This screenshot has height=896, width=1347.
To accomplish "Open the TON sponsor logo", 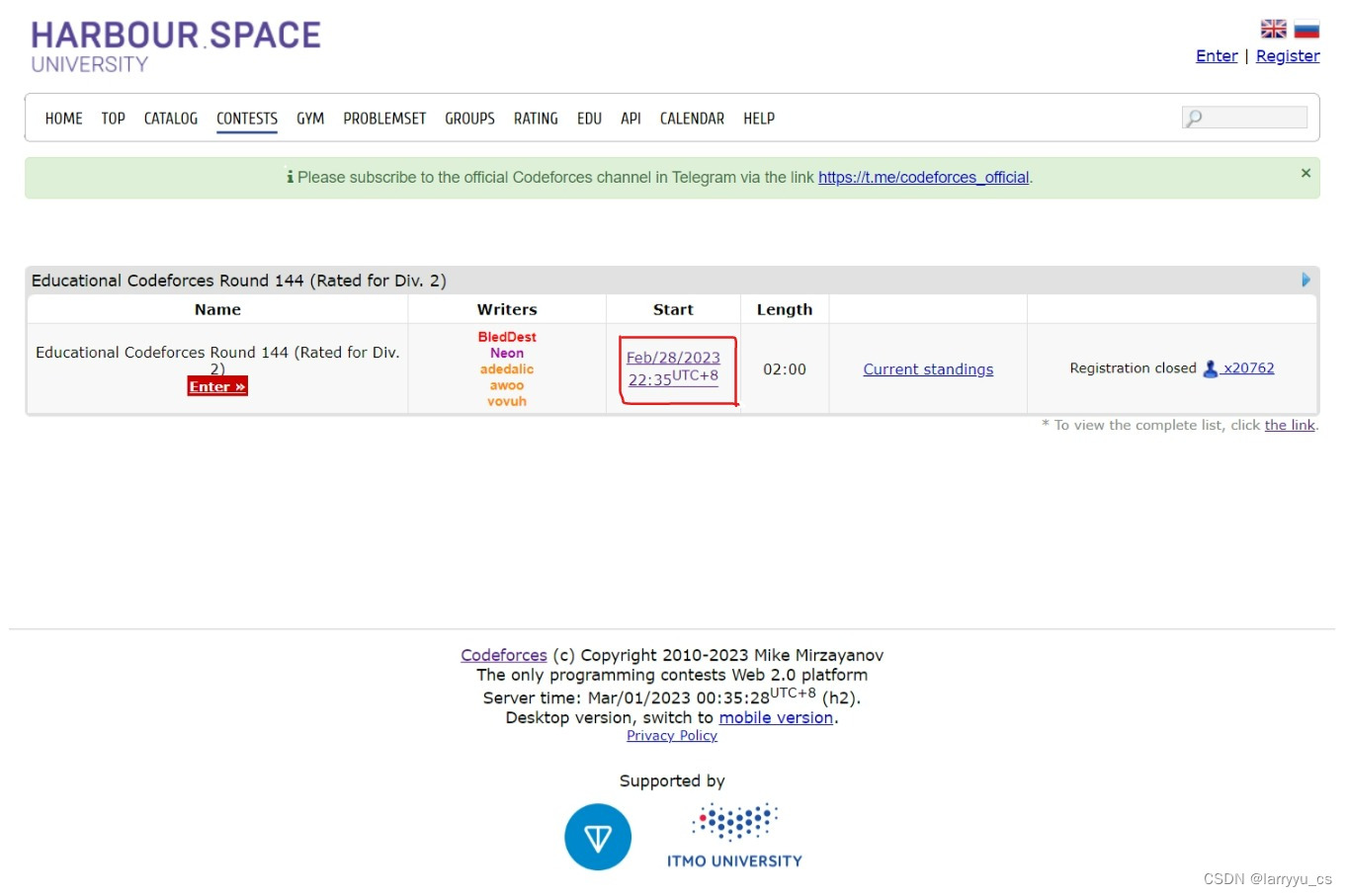I will 598,837.
